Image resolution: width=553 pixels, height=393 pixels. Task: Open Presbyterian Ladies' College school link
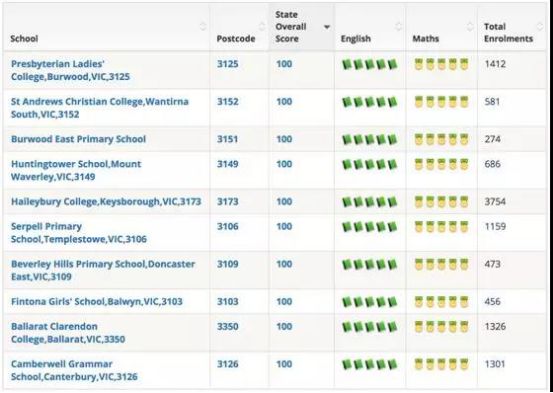tap(71, 70)
